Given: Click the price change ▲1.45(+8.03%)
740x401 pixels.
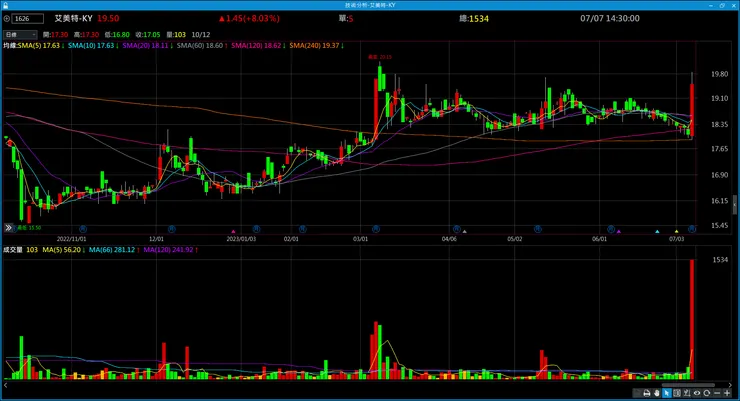Looking at the screenshot, I should (249, 18).
